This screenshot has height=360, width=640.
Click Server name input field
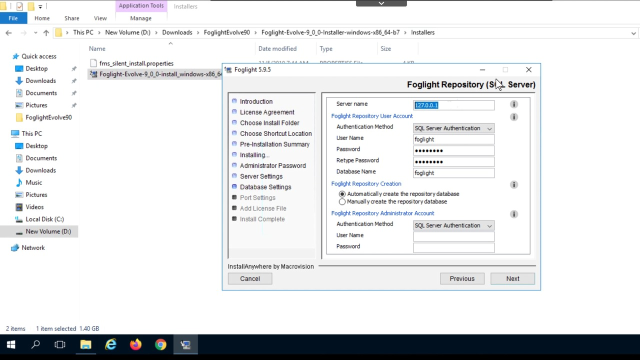point(453,105)
